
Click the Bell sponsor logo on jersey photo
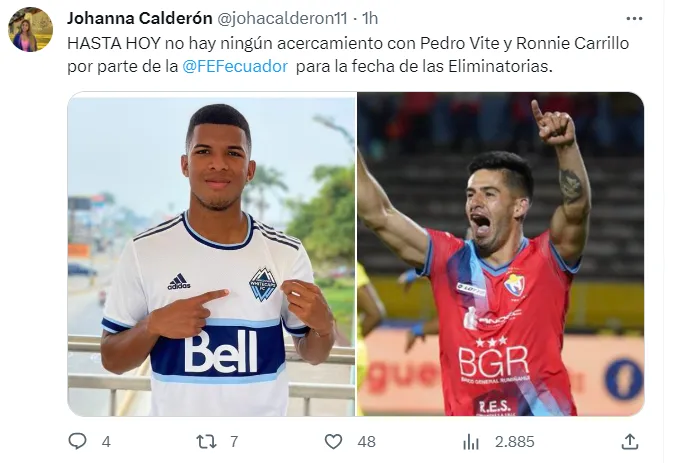click(x=221, y=351)
